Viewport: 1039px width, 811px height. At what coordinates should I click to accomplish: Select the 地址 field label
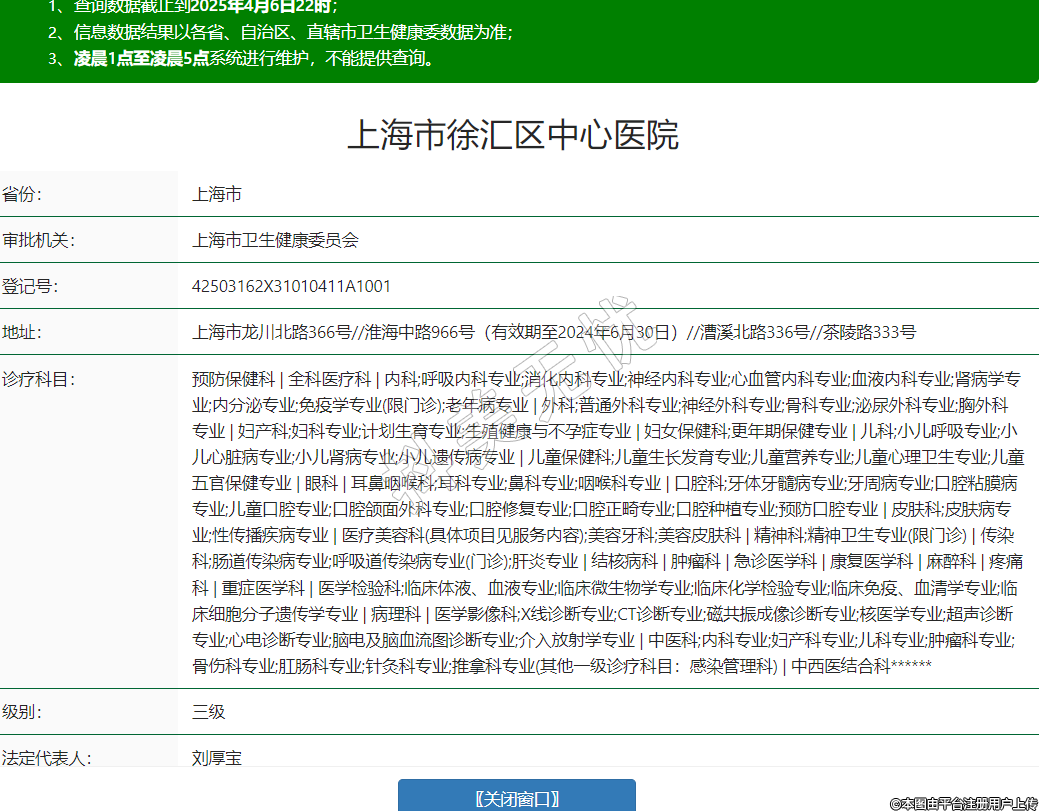coord(22,333)
